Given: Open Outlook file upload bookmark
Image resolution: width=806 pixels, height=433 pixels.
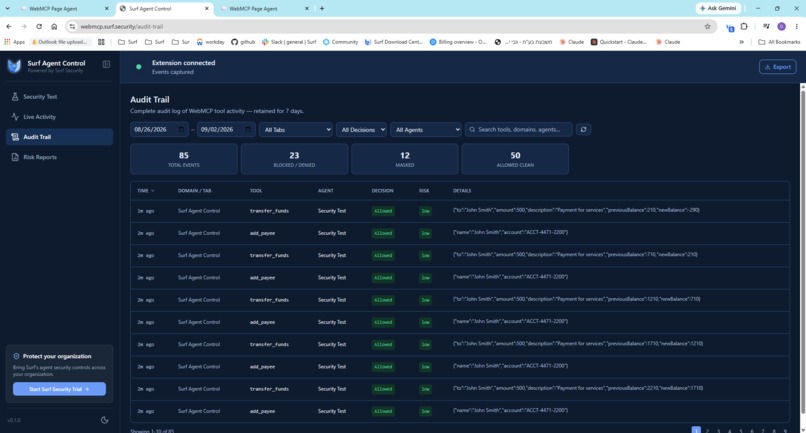Looking at the screenshot, I should [x=59, y=42].
